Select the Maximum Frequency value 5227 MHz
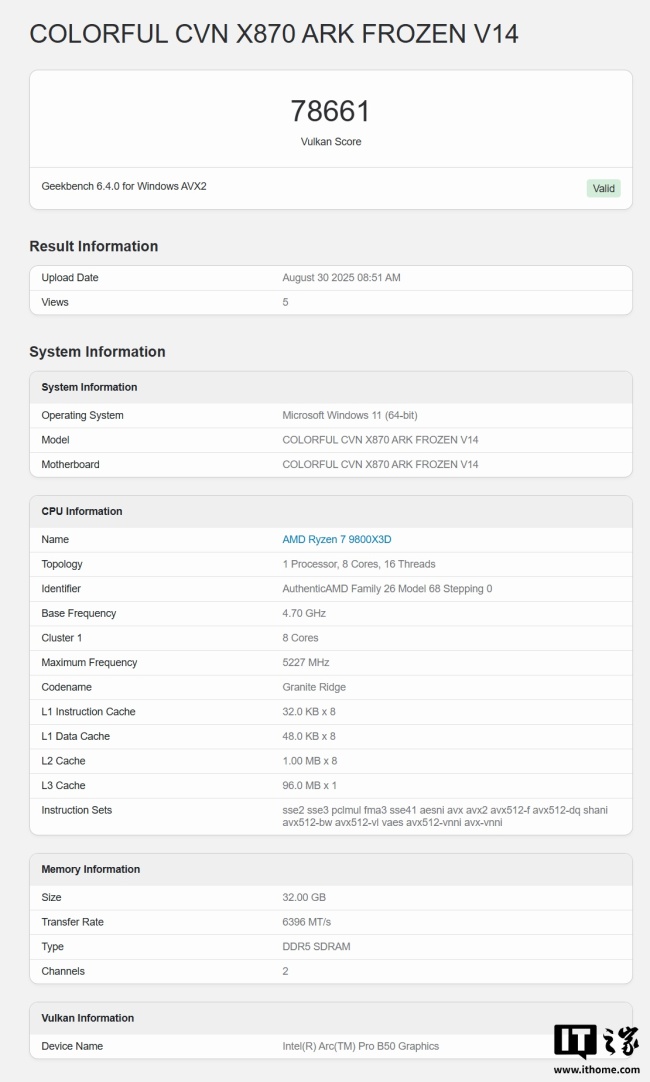Screen dimensions: 650x1082 [306, 662]
